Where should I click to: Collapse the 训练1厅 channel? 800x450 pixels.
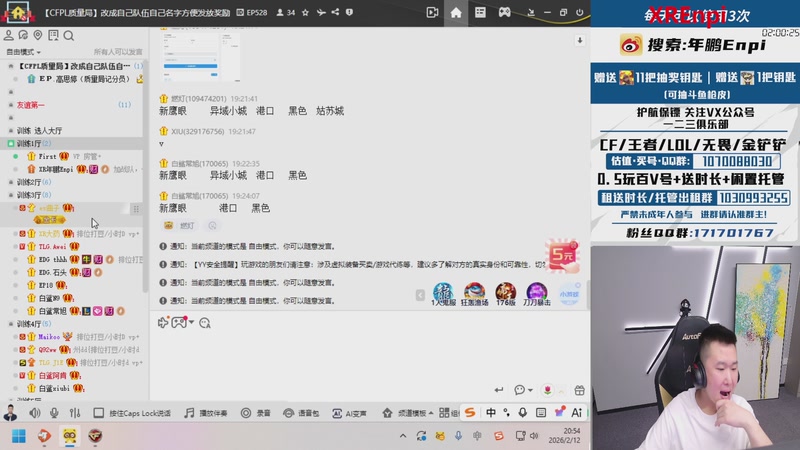coord(11,143)
